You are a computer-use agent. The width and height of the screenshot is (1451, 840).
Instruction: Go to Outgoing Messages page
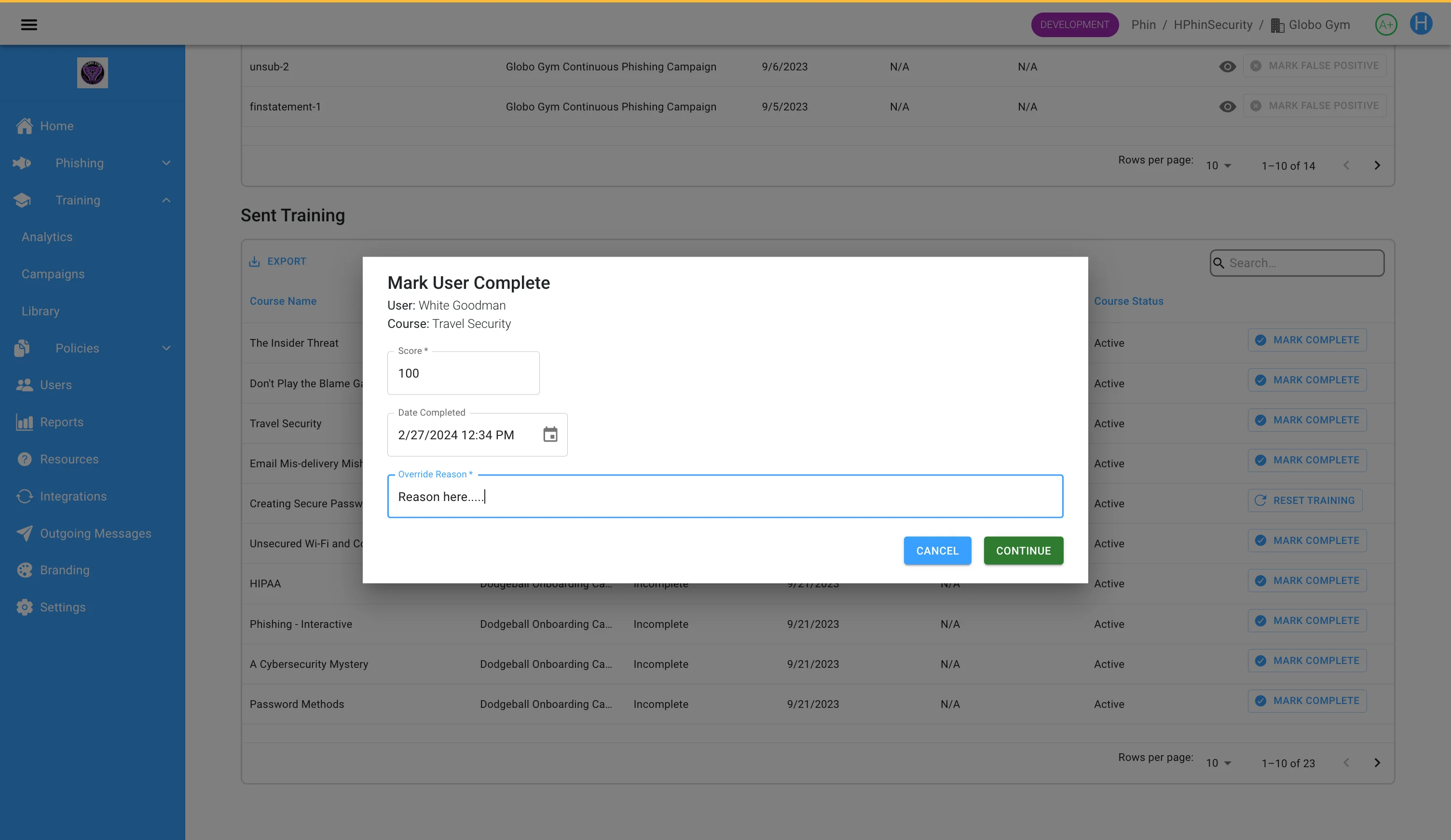click(x=96, y=533)
